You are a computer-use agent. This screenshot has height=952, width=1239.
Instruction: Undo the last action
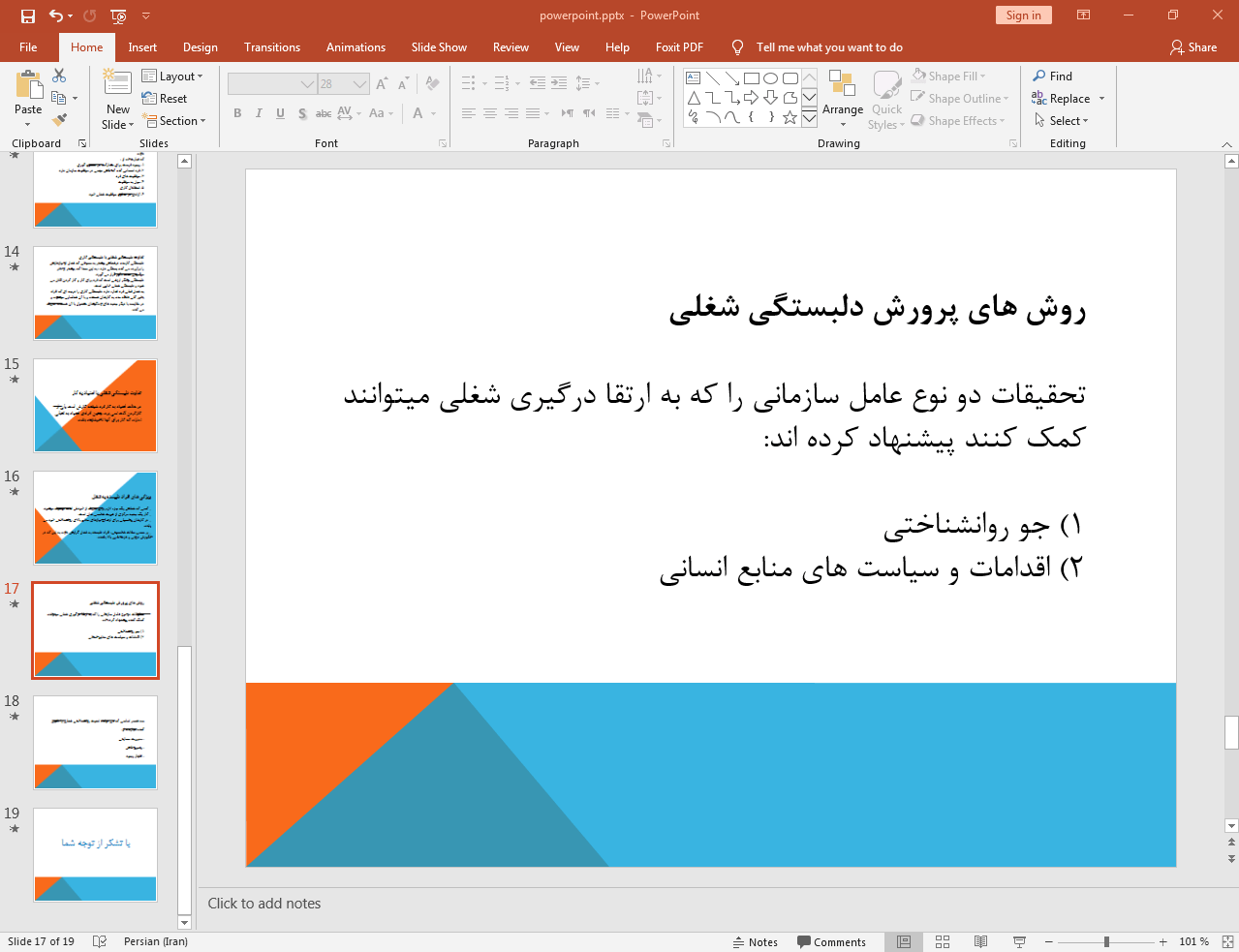point(56,15)
